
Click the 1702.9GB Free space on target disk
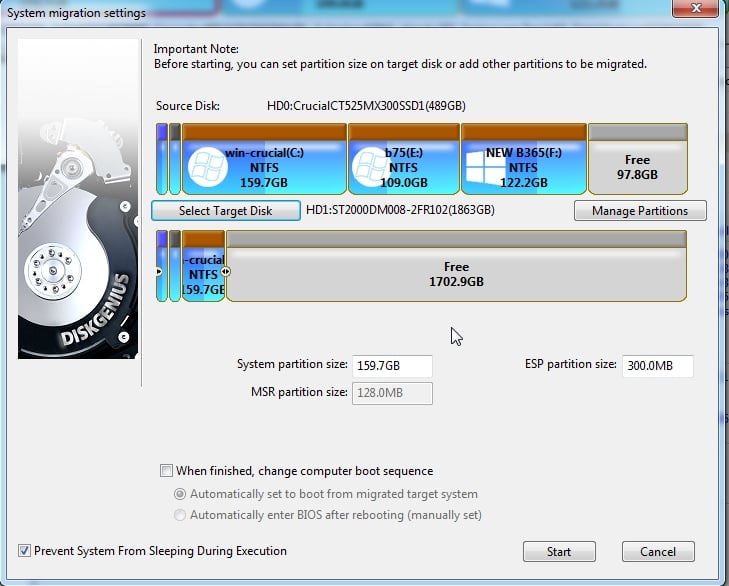(x=456, y=266)
